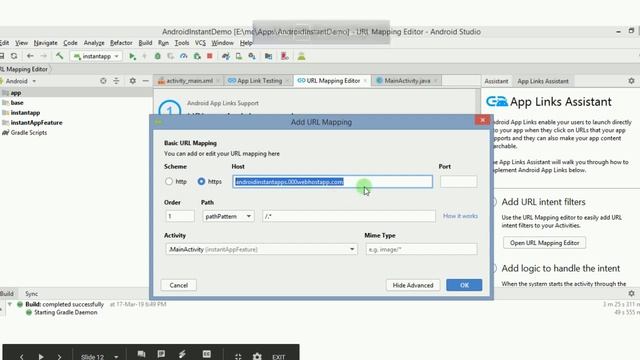Hide the project panel with minus icon
The image size is (640, 360).
click(145, 81)
